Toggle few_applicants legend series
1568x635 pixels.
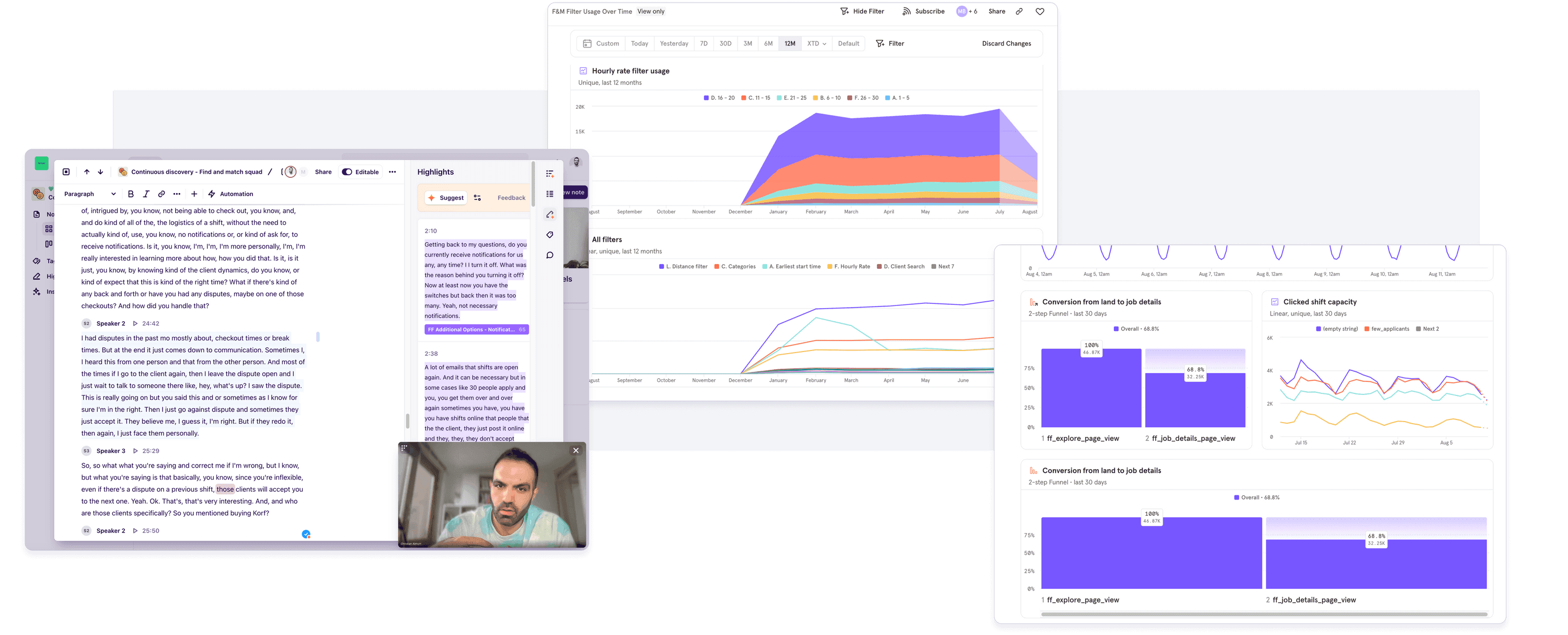[x=1386, y=329]
